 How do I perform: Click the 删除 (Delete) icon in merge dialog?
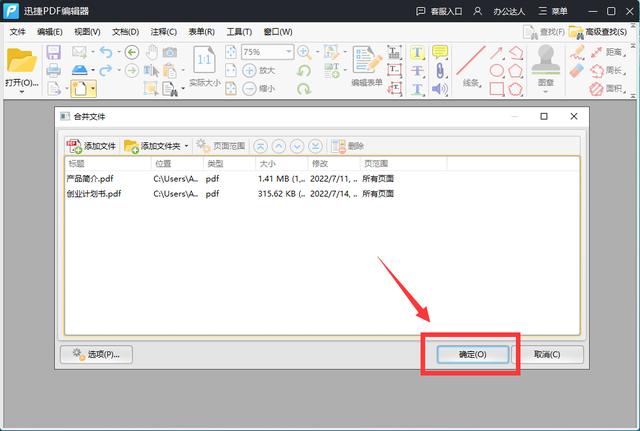[348, 146]
